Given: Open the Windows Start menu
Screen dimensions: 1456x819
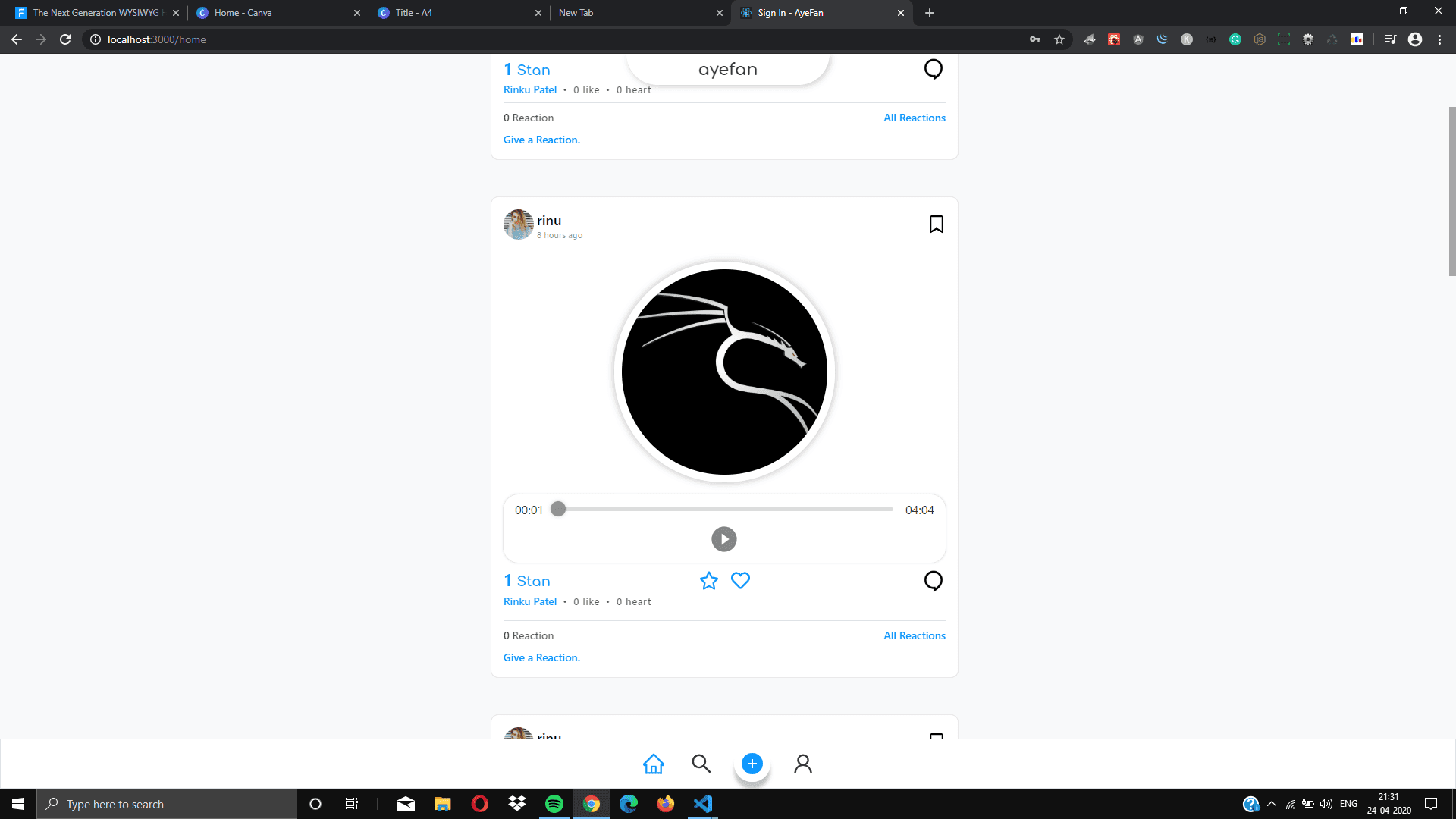Looking at the screenshot, I should tap(18, 804).
